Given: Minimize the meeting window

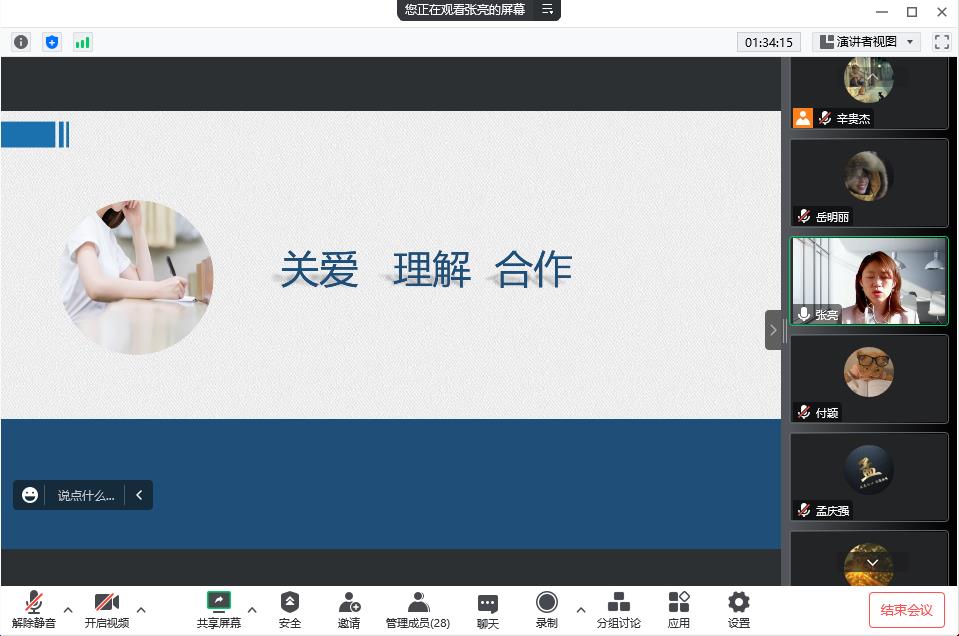Looking at the screenshot, I should pyautogui.click(x=882, y=12).
